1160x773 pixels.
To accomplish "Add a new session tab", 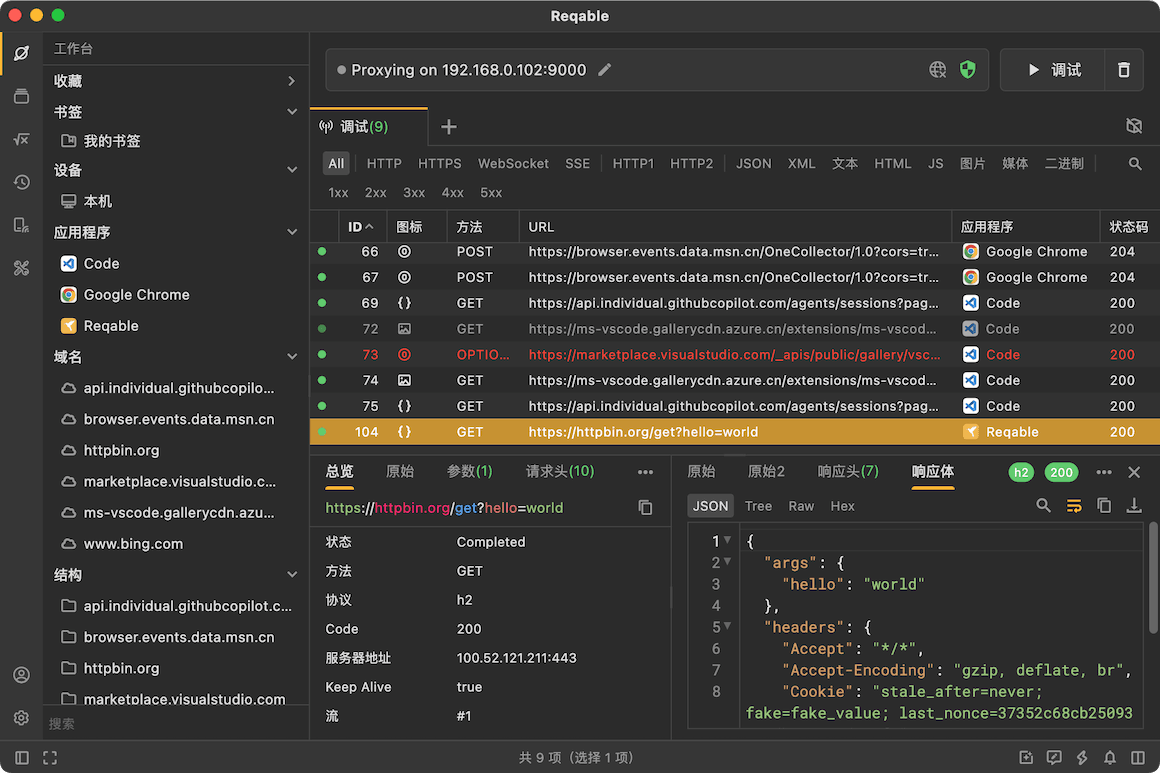I will (448, 127).
